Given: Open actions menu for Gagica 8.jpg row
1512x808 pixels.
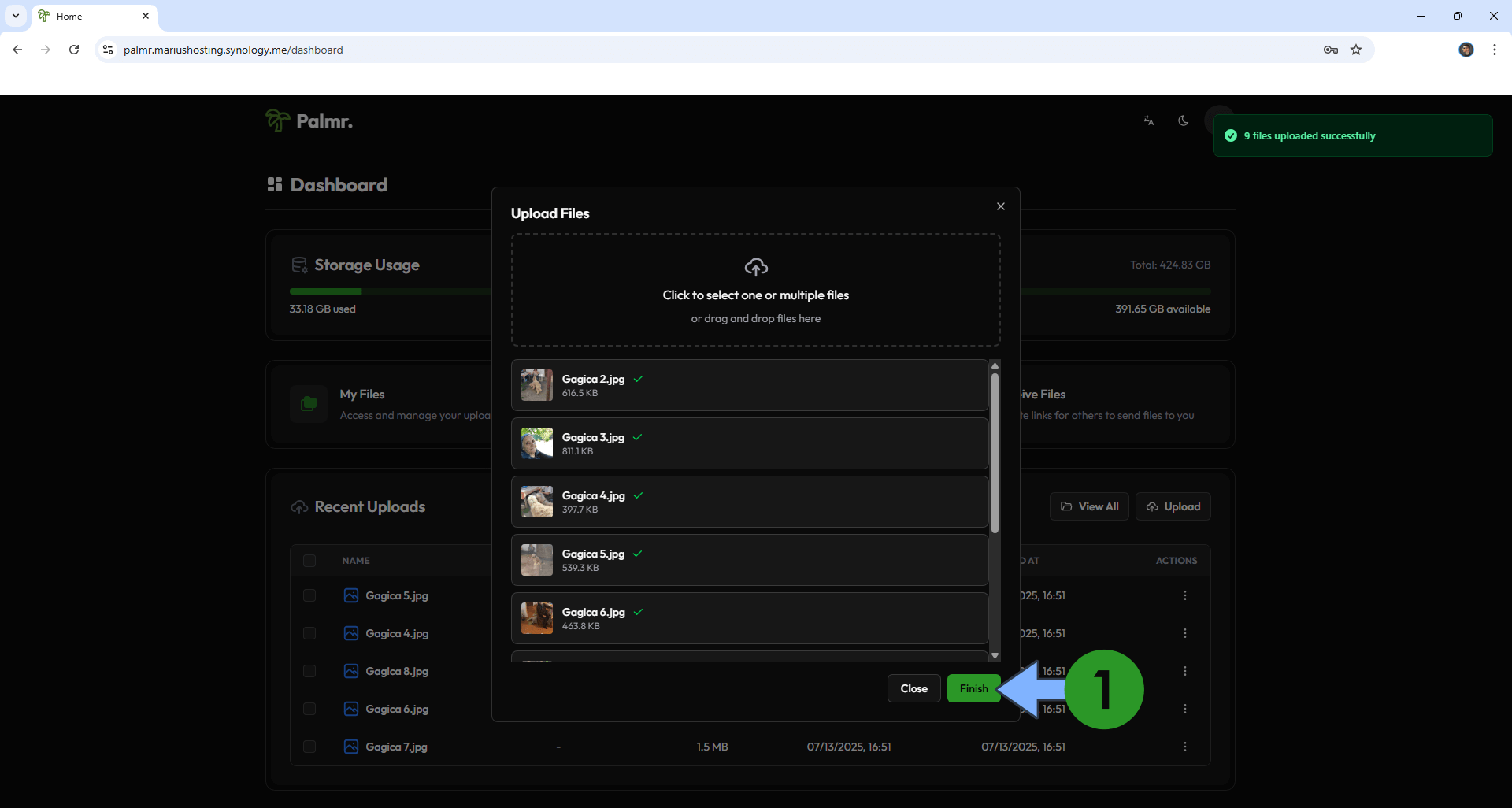Looking at the screenshot, I should pyautogui.click(x=1185, y=671).
